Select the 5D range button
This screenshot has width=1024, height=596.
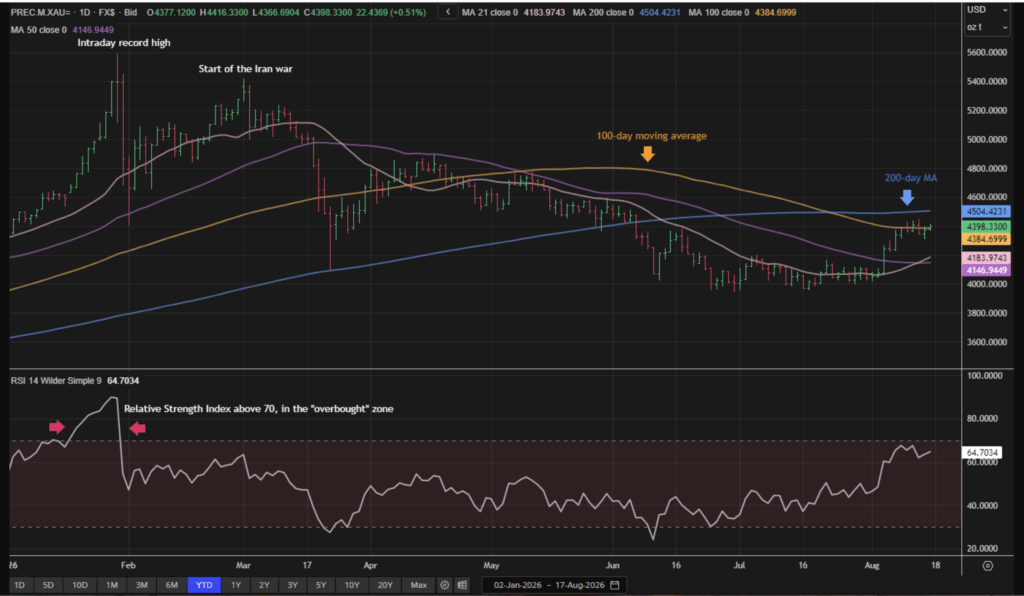click(48, 585)
